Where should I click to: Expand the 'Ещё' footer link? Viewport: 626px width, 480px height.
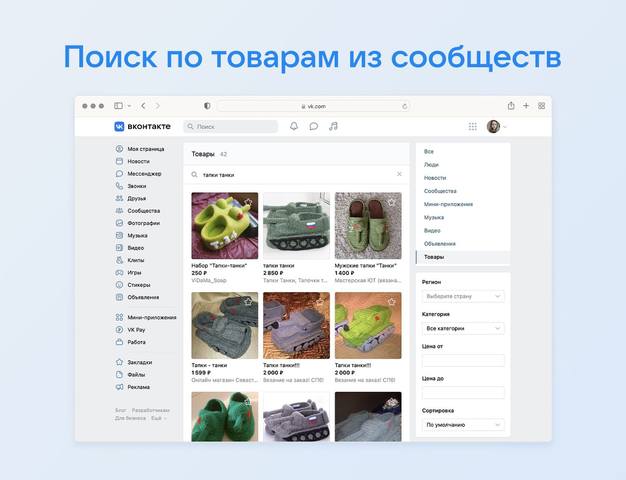tap(158, 418)
